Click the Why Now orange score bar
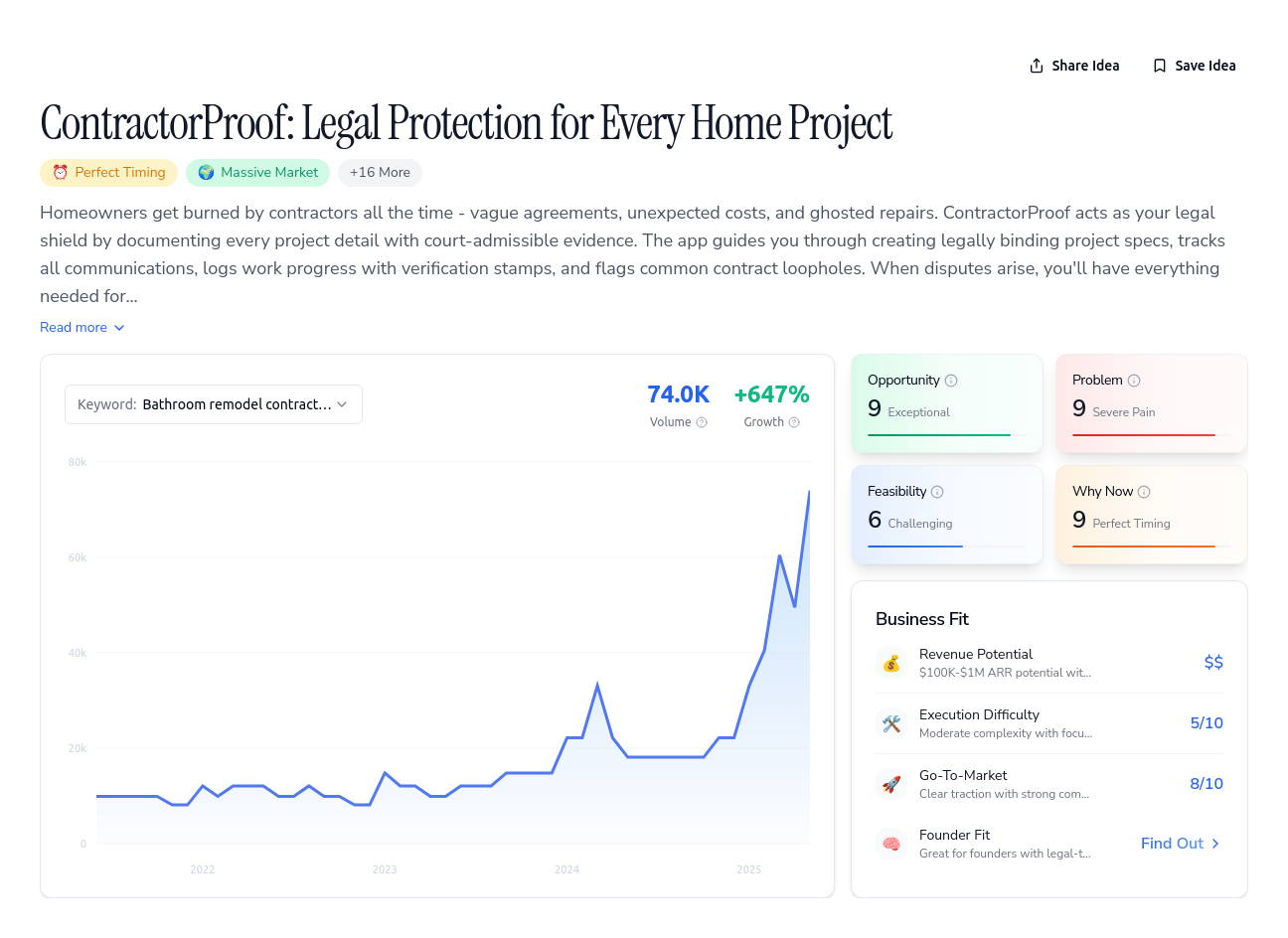The width and height of the screenshot is (1288, 938). pyautogui.click(x=1144, y=547)
